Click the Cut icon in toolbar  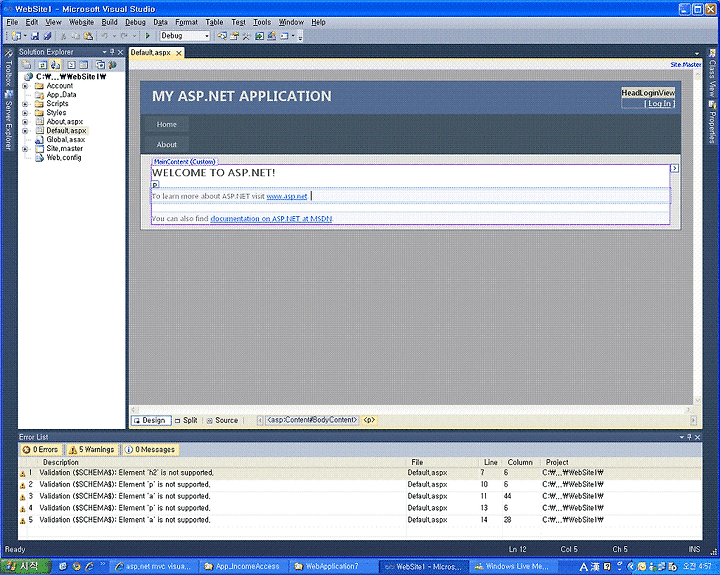click(x=64, y=36)
